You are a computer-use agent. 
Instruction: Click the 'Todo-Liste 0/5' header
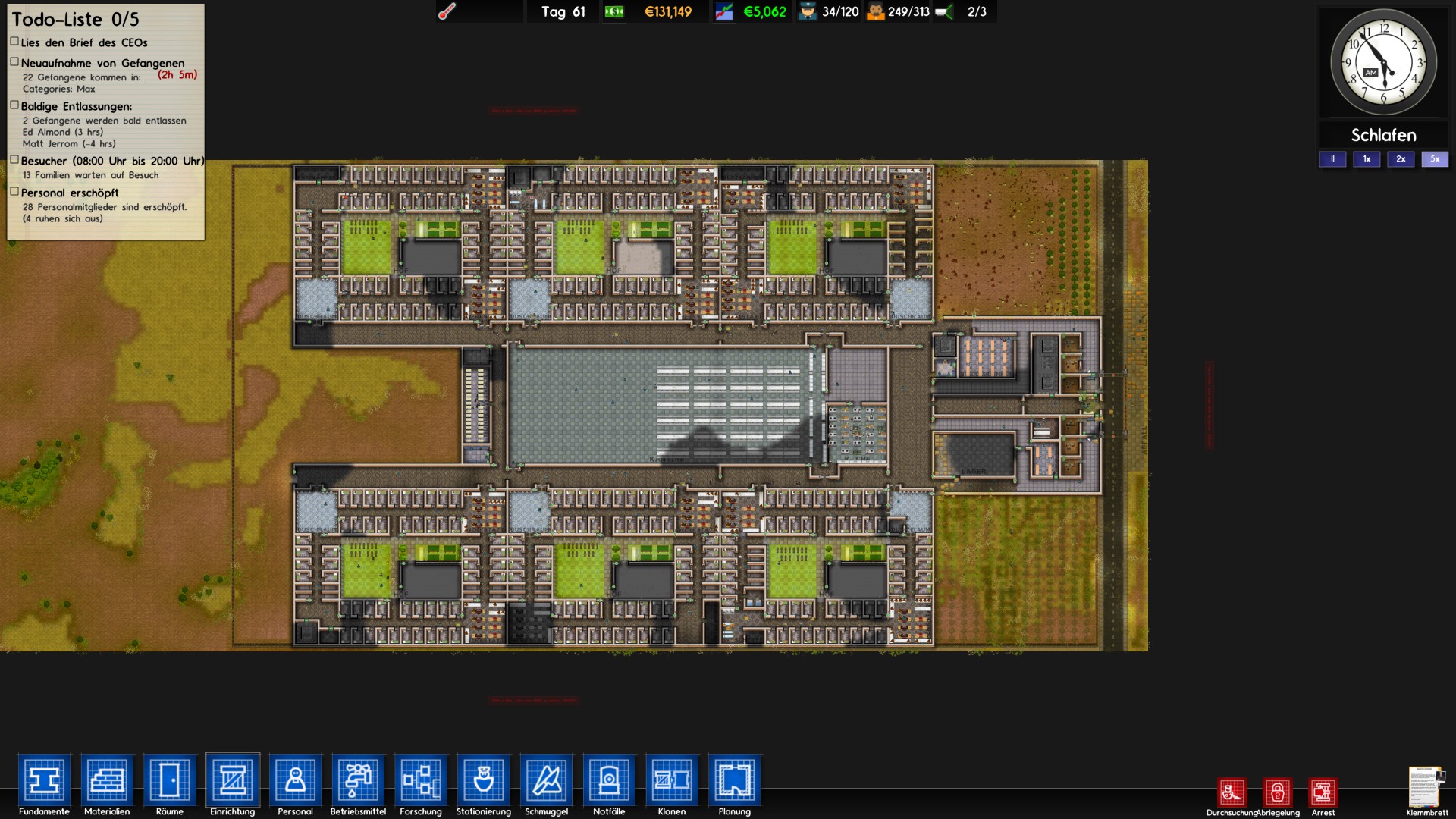pos(75,20)
